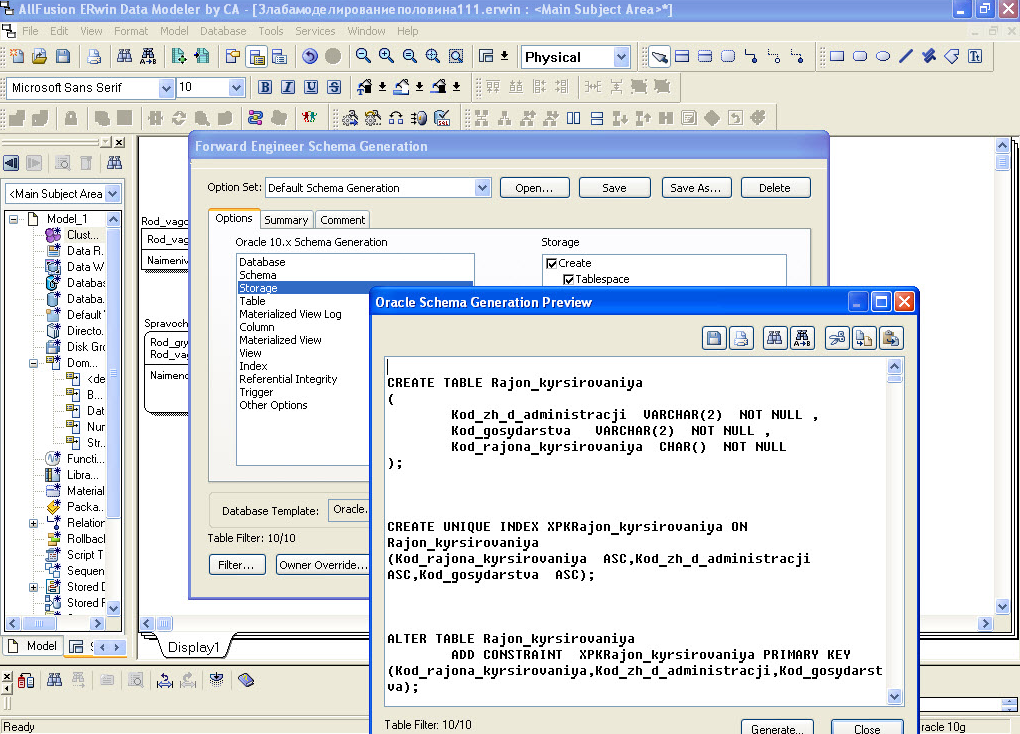Select Materialized View Log in options list
This screenshot has height=734, width=1020.
tap(290, 314)
